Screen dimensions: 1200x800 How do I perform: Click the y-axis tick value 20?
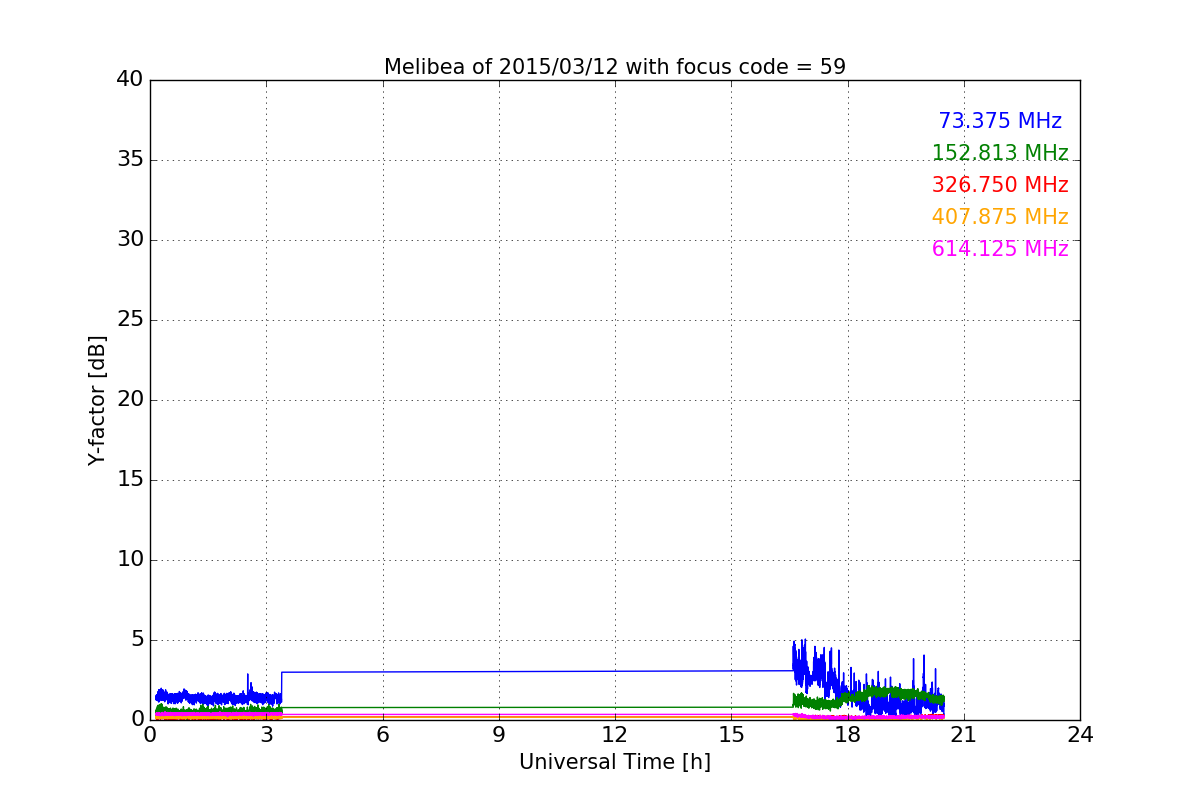130,400
